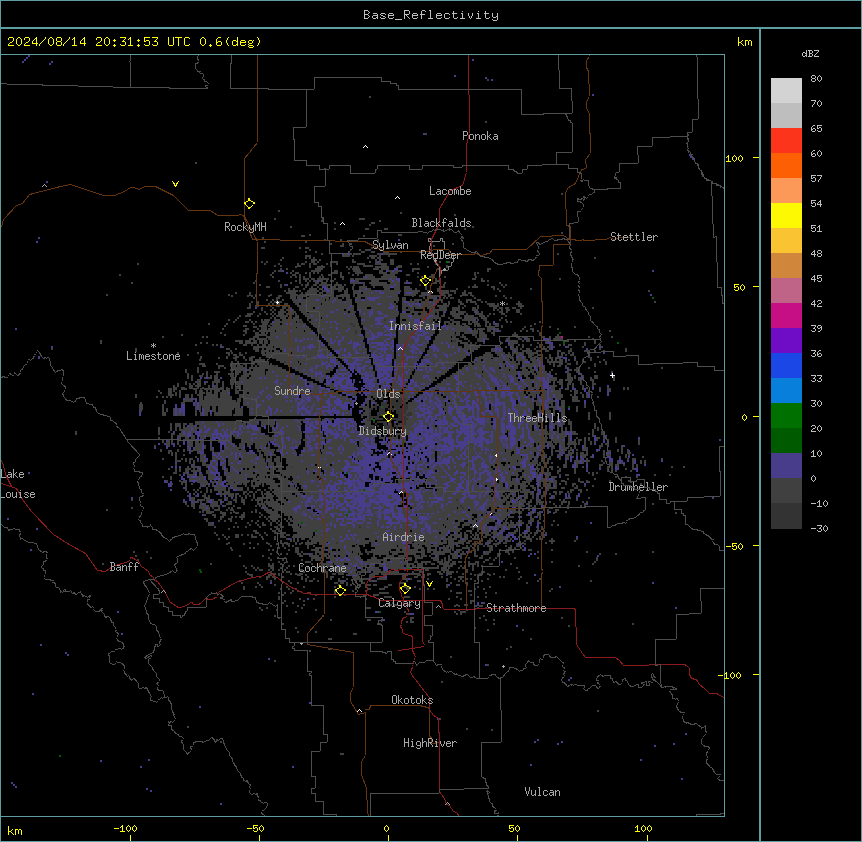862x842 pixels.
Task: Select the slate purple 10 dBZ legend swatch
Action: click(x=786, y=466)
